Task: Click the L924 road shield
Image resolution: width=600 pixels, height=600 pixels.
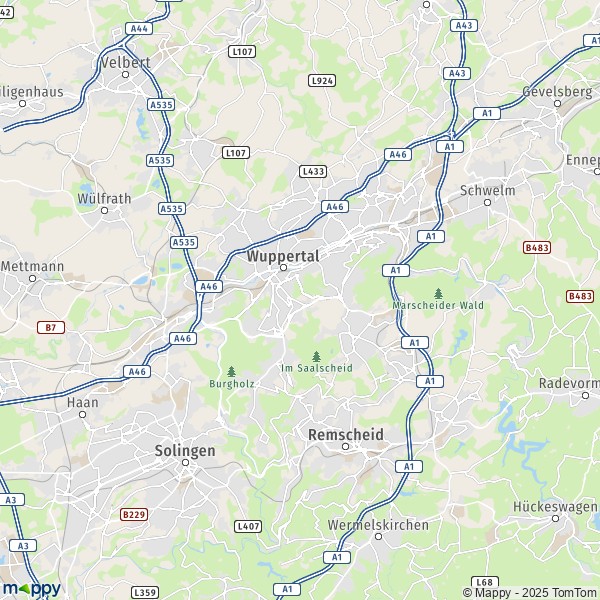Action: [x=322, y=80]
